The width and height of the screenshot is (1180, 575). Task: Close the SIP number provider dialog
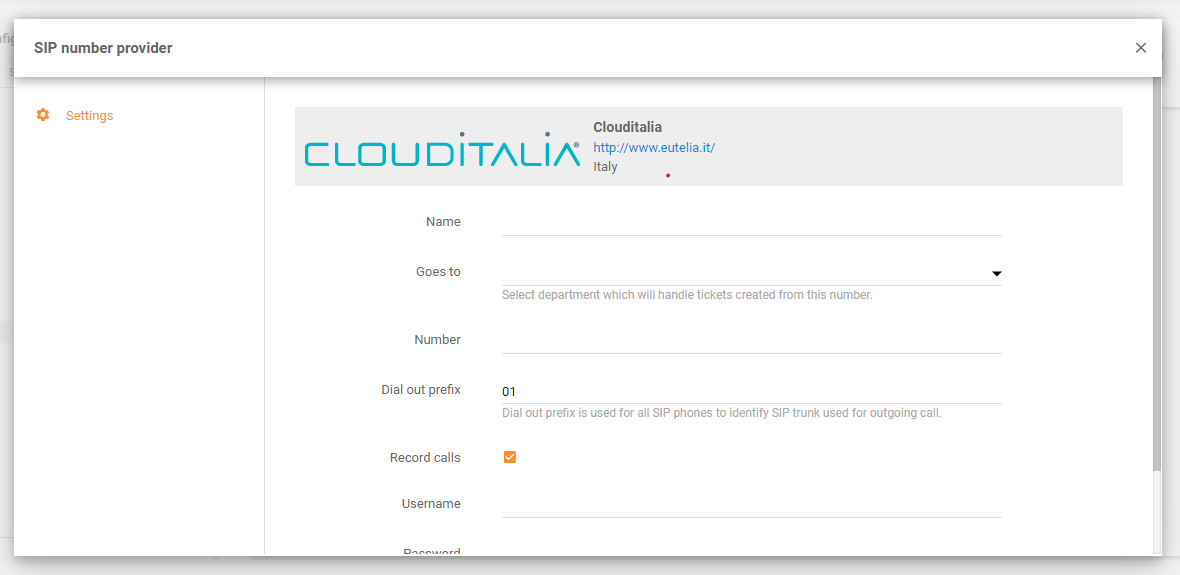pyautogui.click(x=1141, y=48)
